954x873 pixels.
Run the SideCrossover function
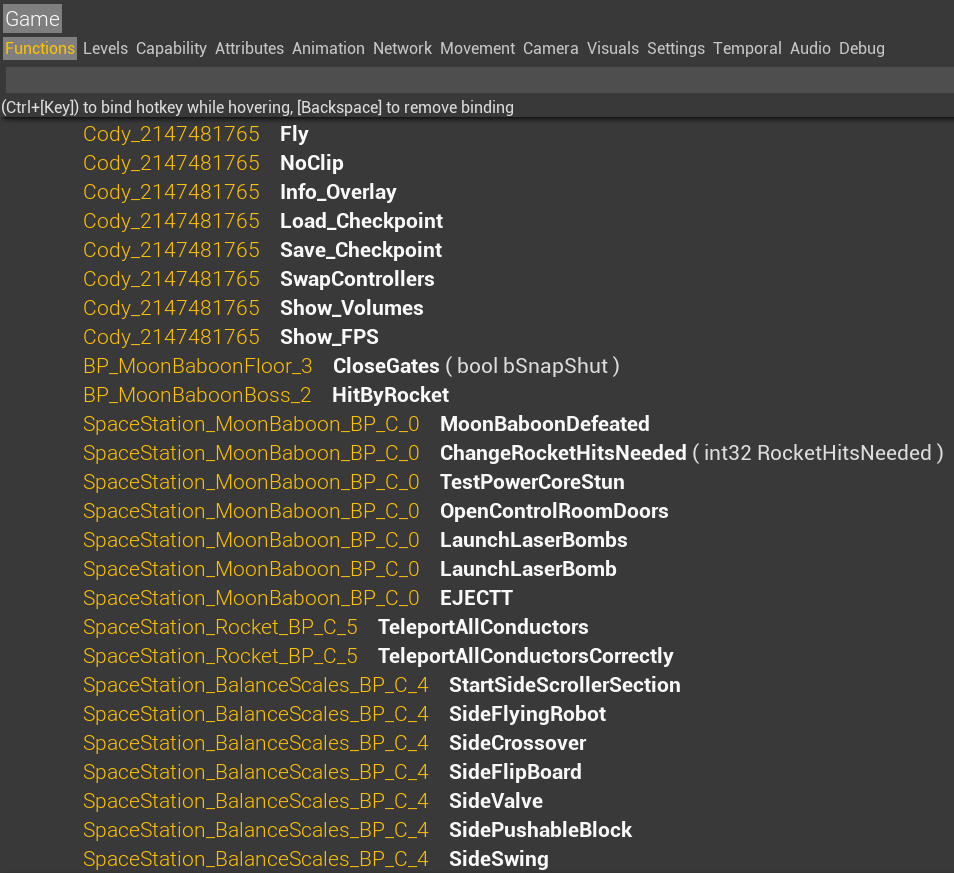point(517,743)
